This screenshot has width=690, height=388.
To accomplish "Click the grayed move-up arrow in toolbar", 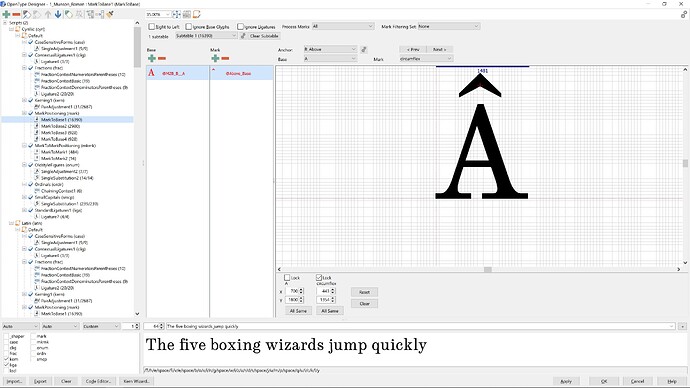I will (x=48, y=15).
